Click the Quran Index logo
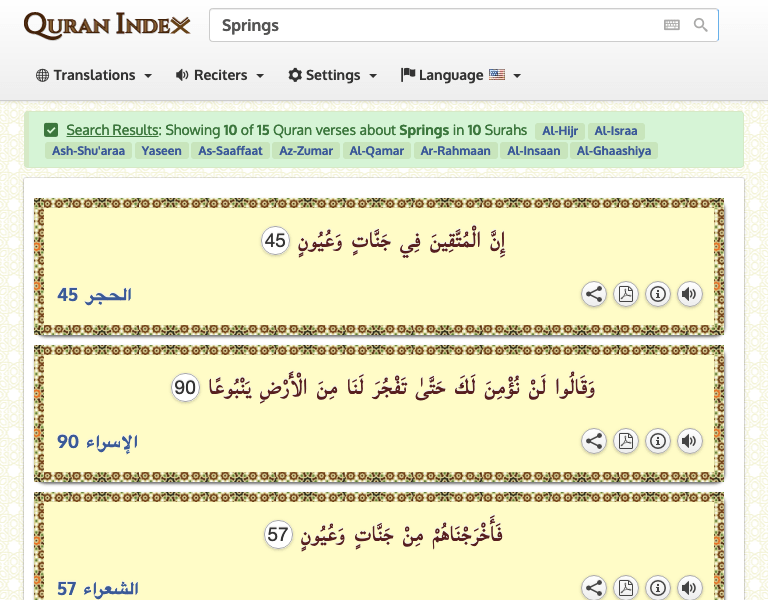The width and height of the screenshot is (768, 600). point(107,25)
